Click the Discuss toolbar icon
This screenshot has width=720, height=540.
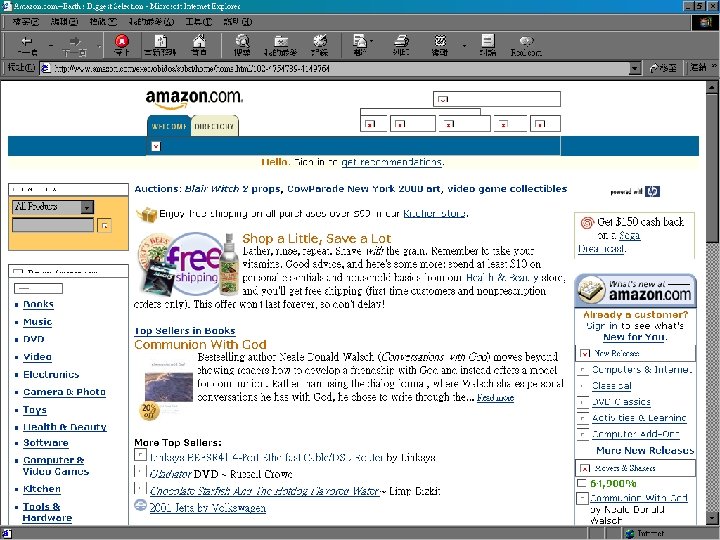488,45
